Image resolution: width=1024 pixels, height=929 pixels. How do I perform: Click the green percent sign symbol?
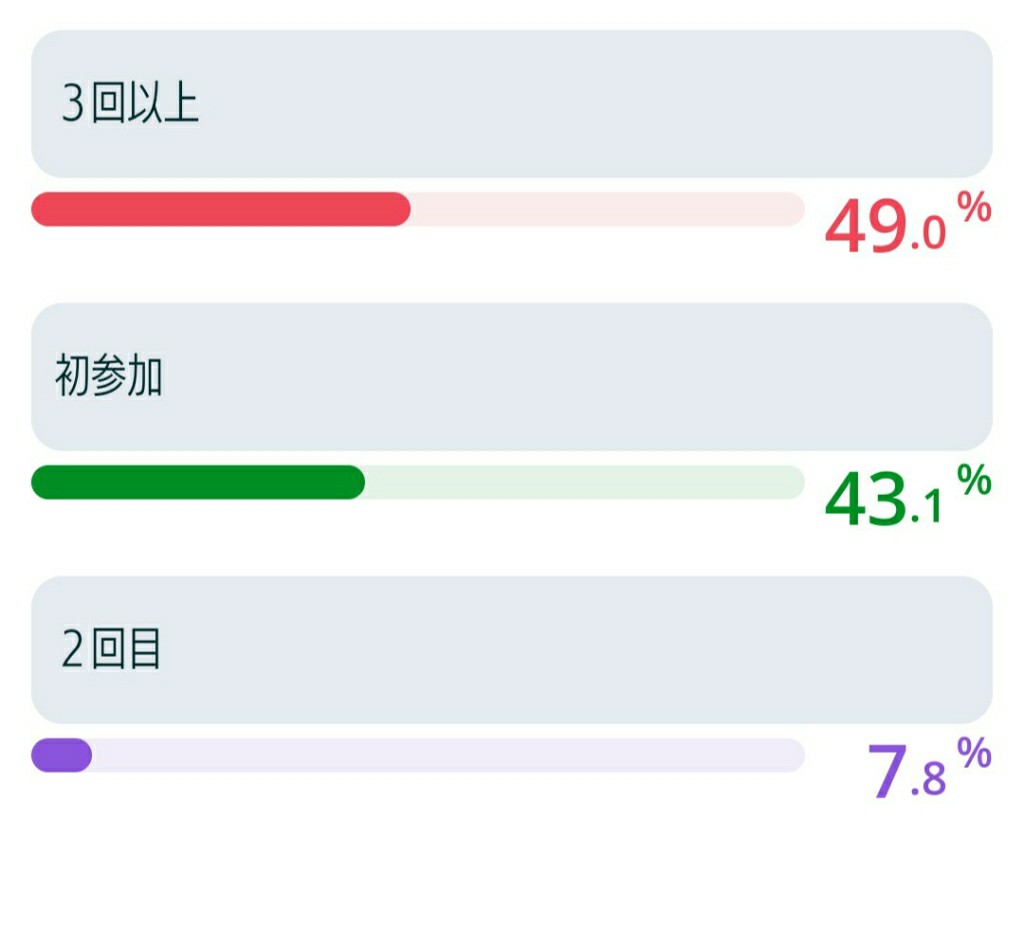coord(974,480)
